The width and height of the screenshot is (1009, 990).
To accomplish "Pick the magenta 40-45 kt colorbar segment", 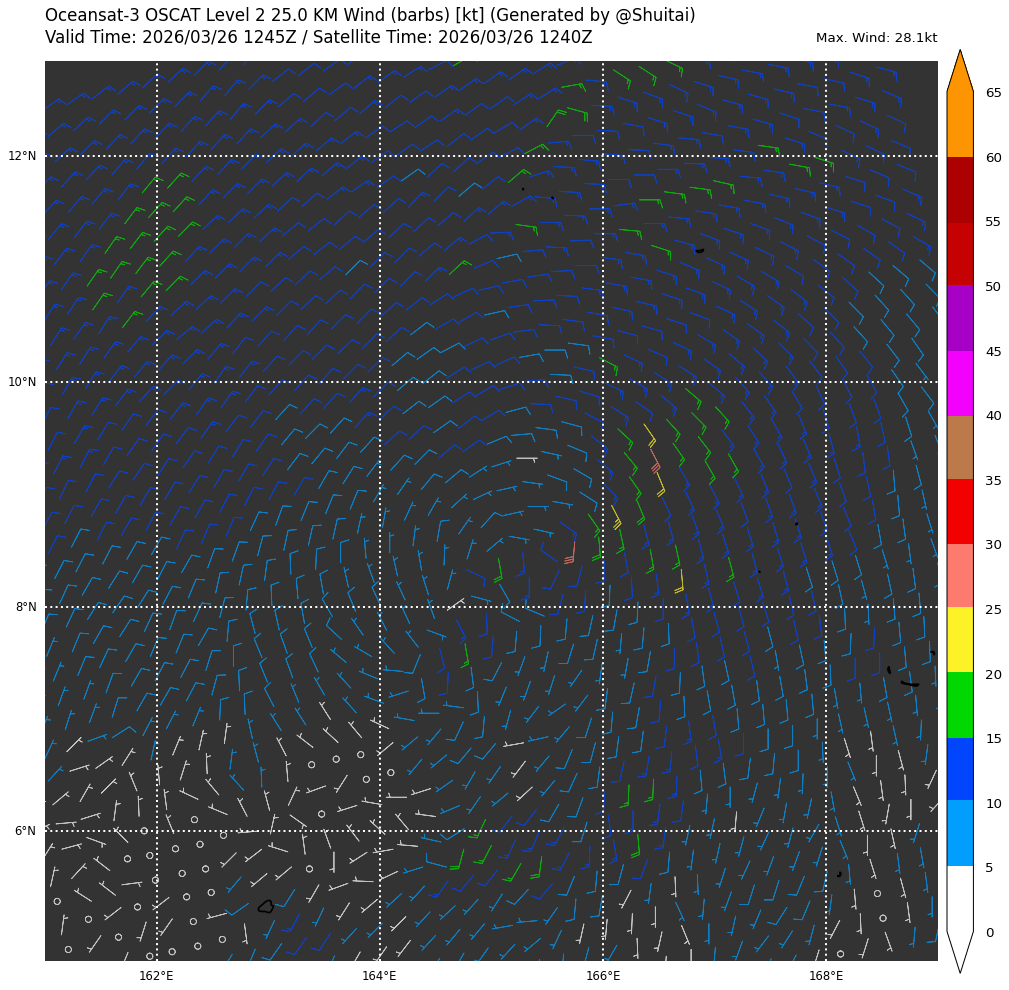I will (959, 383).
